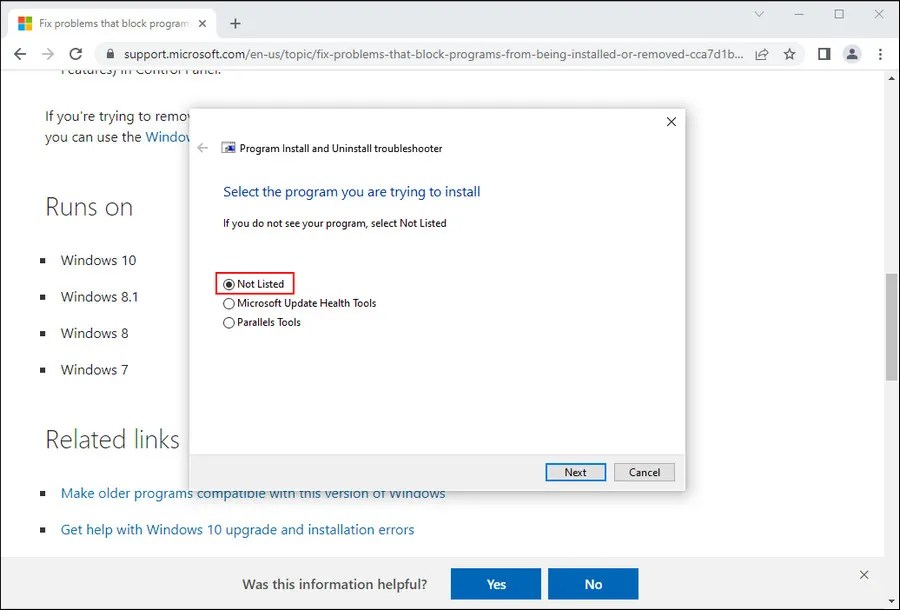This screenshot has height=610, width=900.
Task: Cancel the troubleshooter dialog
Action: pos(644,472)
